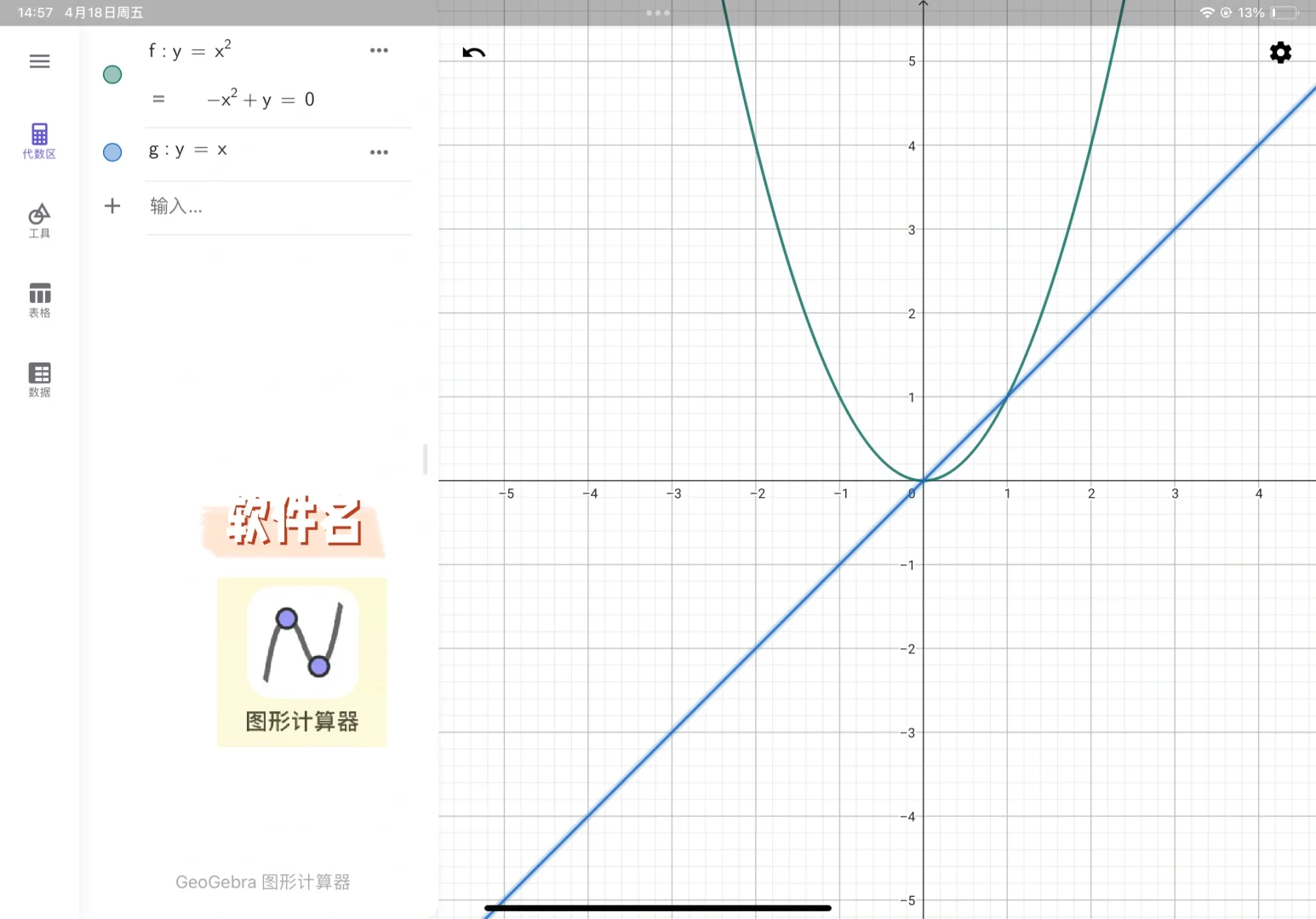This screenshot has height=919, width=1316.
Task: Click the GeoGebra 图形计算器 label
Action: pyautogui.click(x=263, y=882)
